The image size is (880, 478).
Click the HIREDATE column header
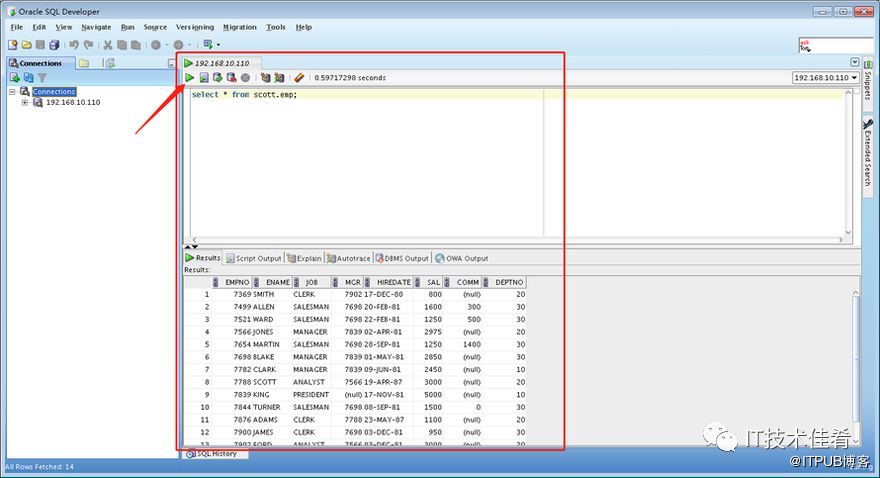pos(390,282)
